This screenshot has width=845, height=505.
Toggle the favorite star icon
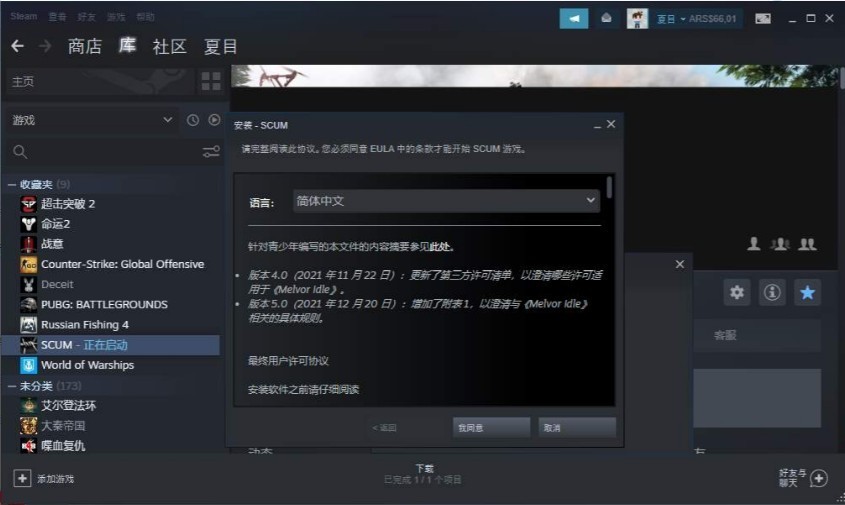[807, 292]
